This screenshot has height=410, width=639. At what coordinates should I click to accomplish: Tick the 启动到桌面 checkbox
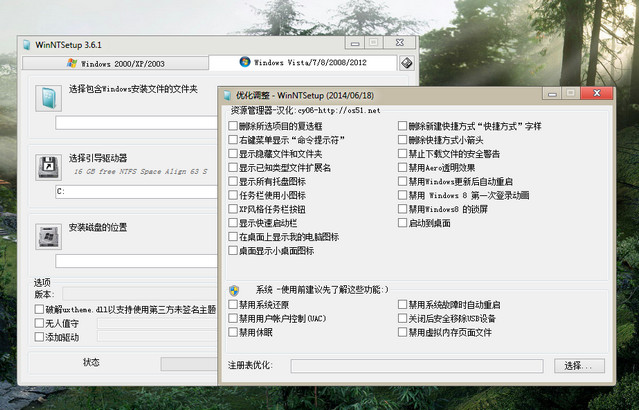click(x=402, y=224)
